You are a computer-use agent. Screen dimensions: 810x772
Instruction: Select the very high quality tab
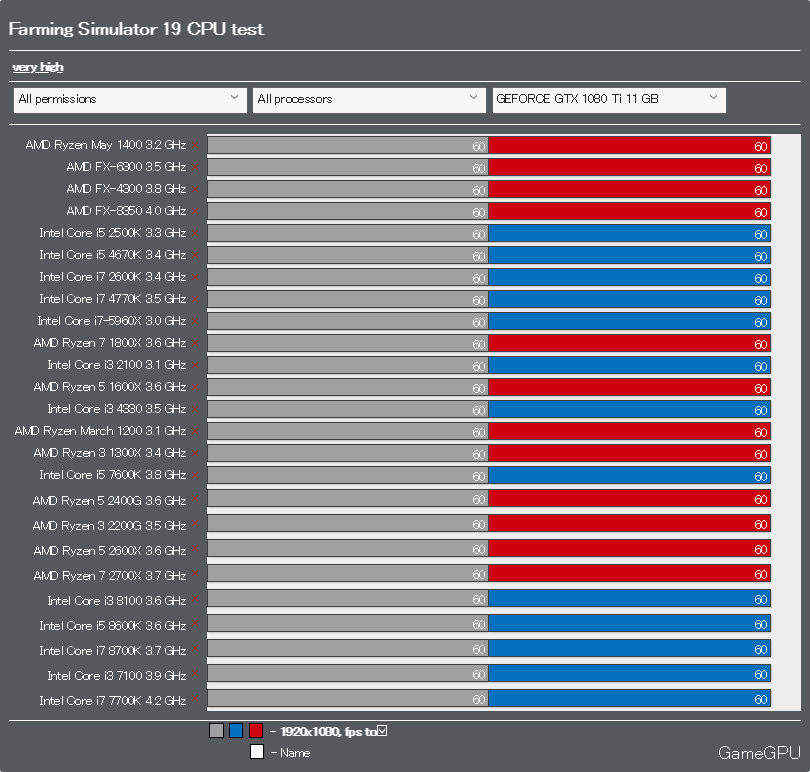tap(38, 67)
